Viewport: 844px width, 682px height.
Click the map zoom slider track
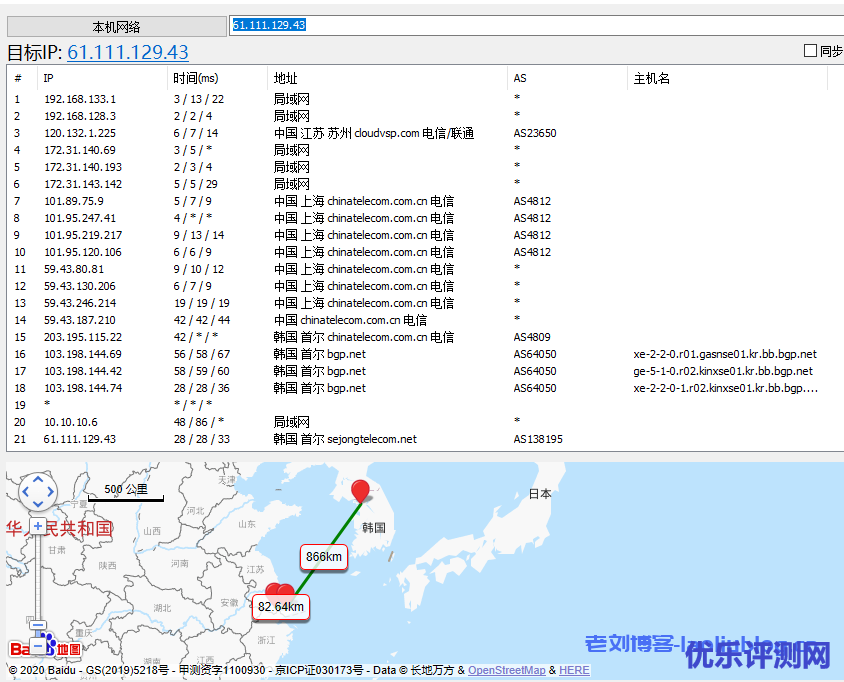click(x=38, y=580)
